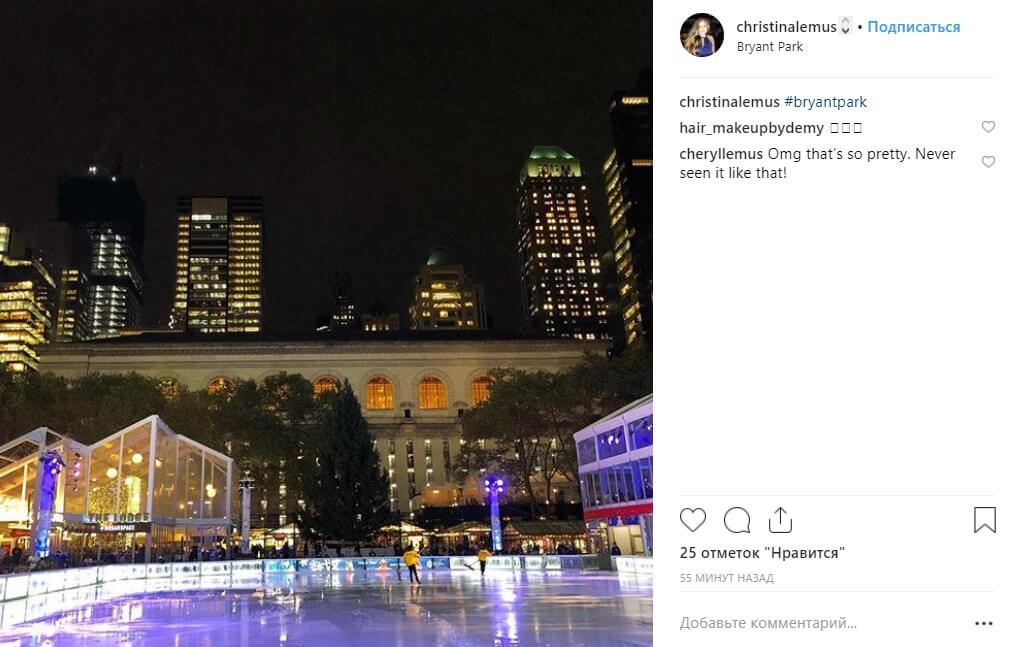Open the comment bubble icon
Image resolution: width=1015 pixels, height=647 pixels.
[737, 520]
